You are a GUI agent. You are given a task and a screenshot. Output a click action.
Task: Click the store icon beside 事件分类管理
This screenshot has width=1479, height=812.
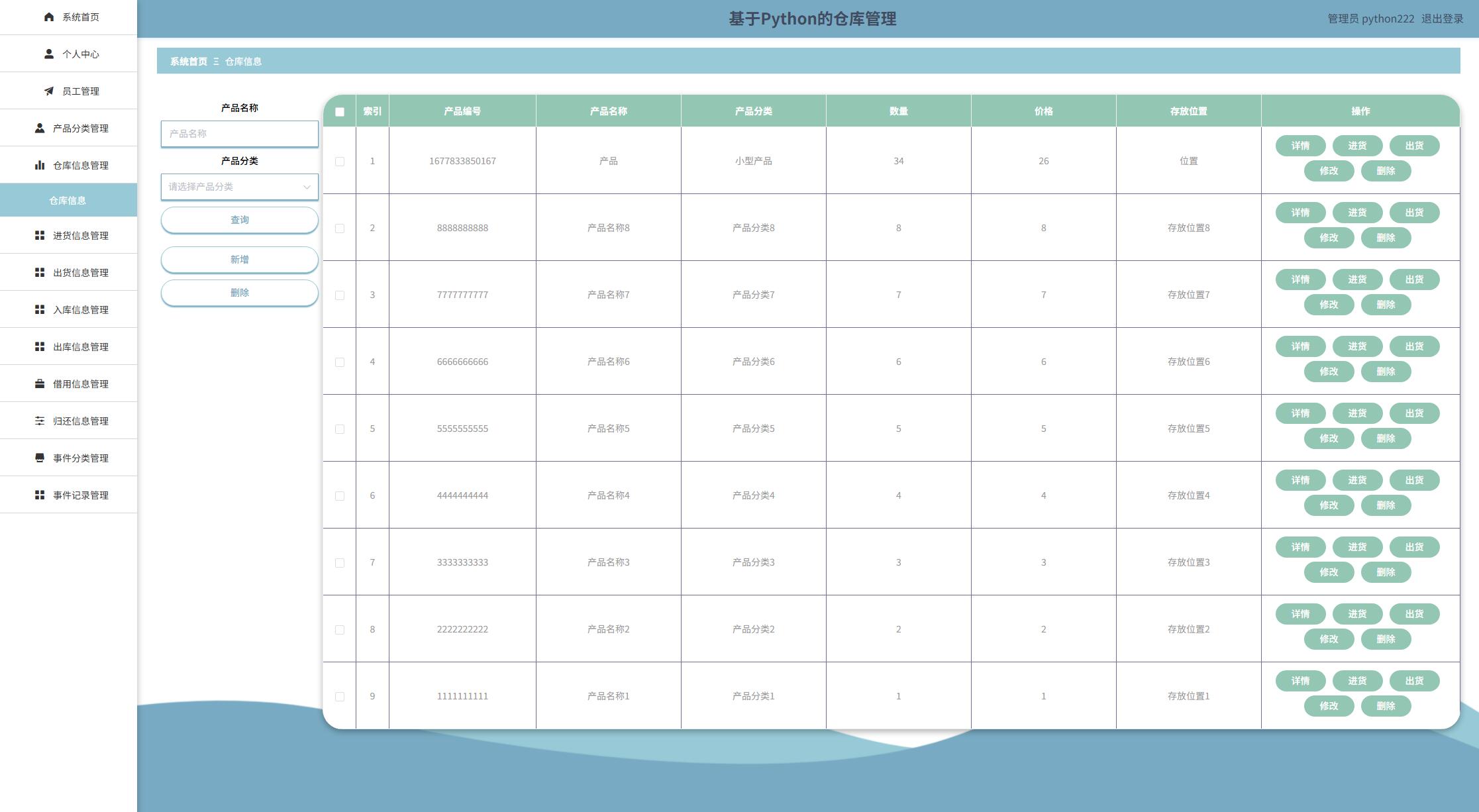coord(40,458)
